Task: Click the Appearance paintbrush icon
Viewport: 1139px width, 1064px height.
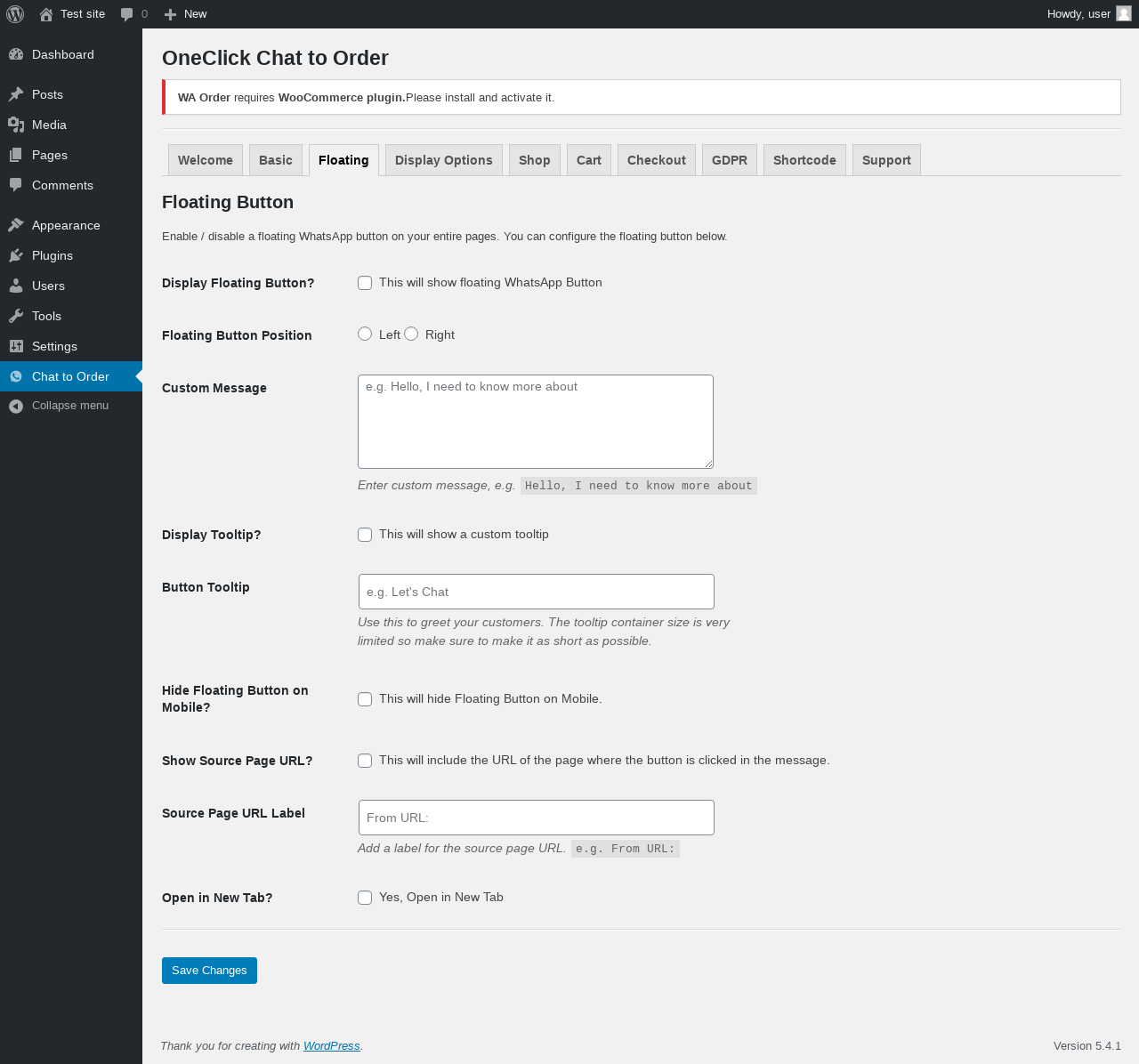Action: pos(16,225)
